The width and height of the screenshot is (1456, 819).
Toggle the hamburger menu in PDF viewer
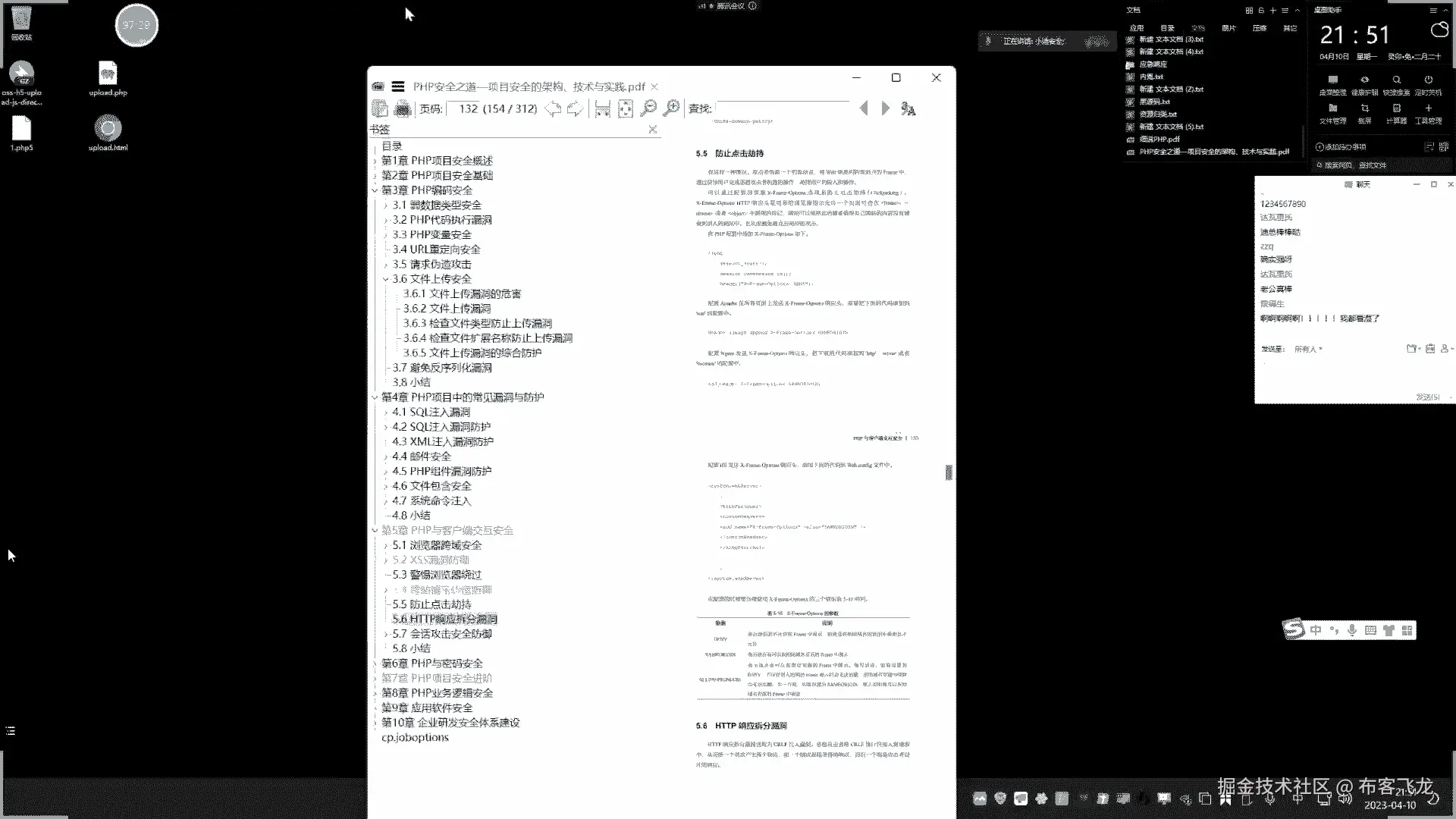tap(398, 86)
